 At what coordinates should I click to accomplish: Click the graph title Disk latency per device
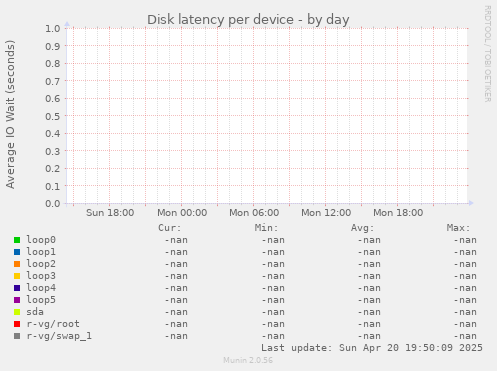pyautogui.click(x=248, y=20)
